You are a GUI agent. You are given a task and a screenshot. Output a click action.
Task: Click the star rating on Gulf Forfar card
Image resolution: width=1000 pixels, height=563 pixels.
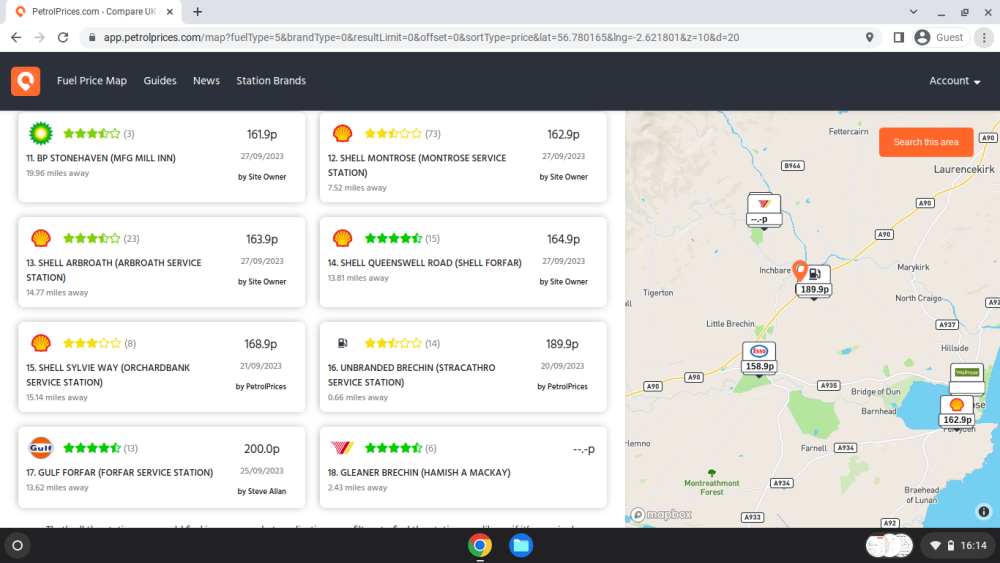(x=92, y=448)
